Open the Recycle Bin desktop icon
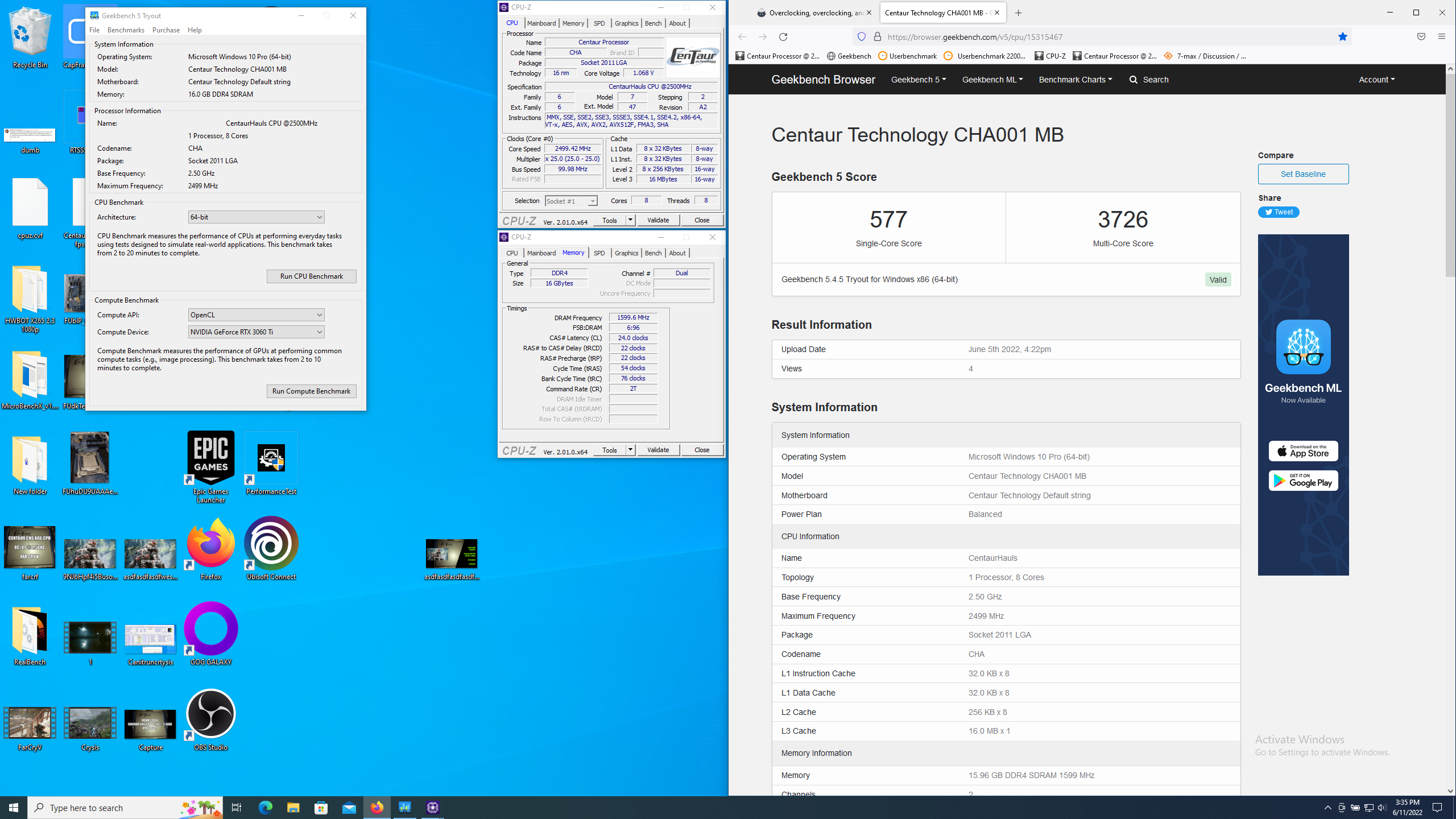1456x819 pixels. [x=30, y=38]
